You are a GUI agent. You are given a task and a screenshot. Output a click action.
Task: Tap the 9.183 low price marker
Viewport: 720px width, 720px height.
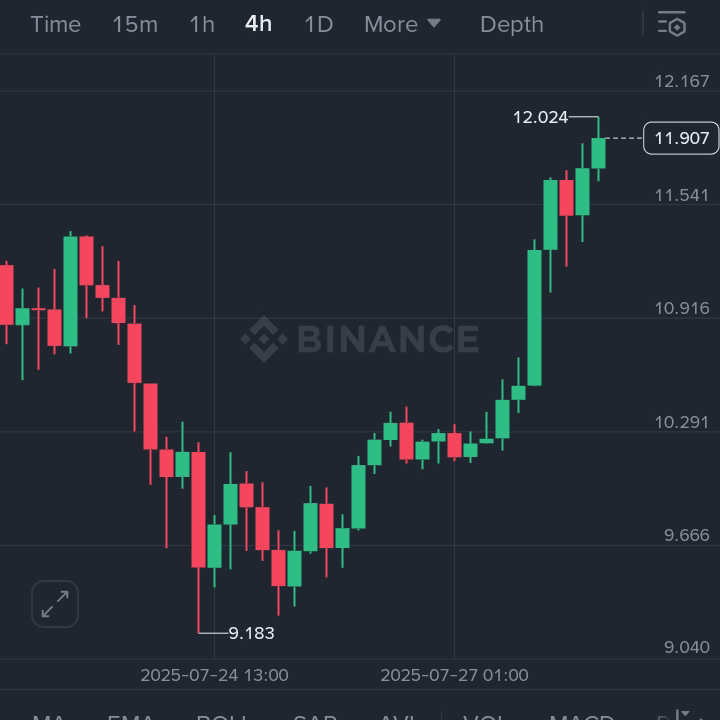click(x=251, y=633)
